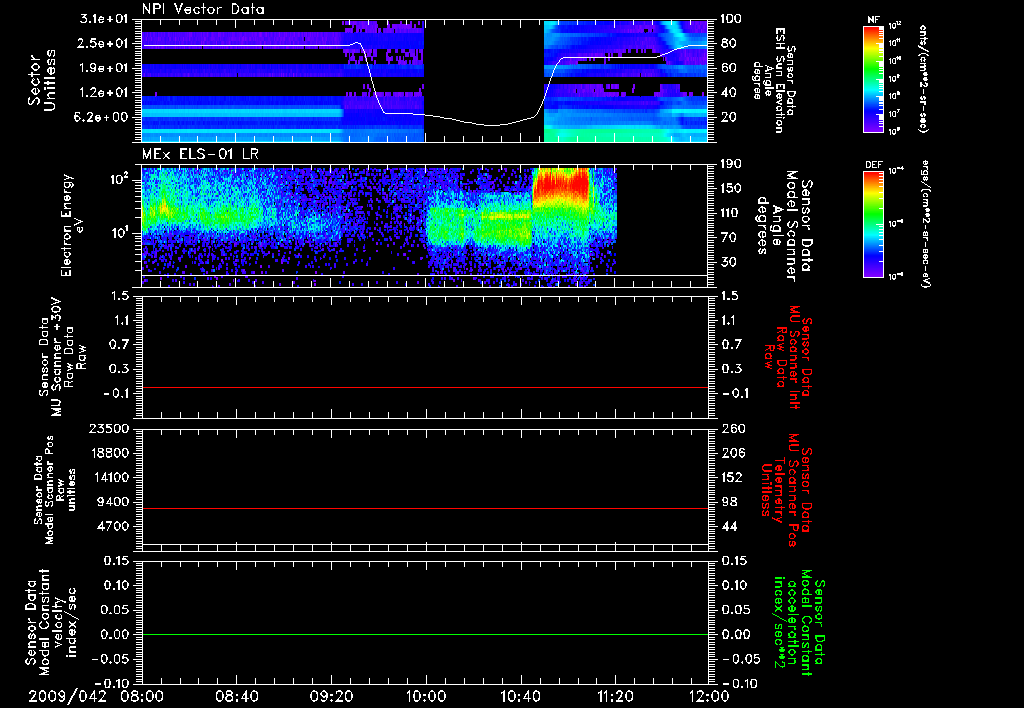Select the 'MEx ELS-01 LR' panel title
1024x708 pixels.
click(x=200, y=155)
